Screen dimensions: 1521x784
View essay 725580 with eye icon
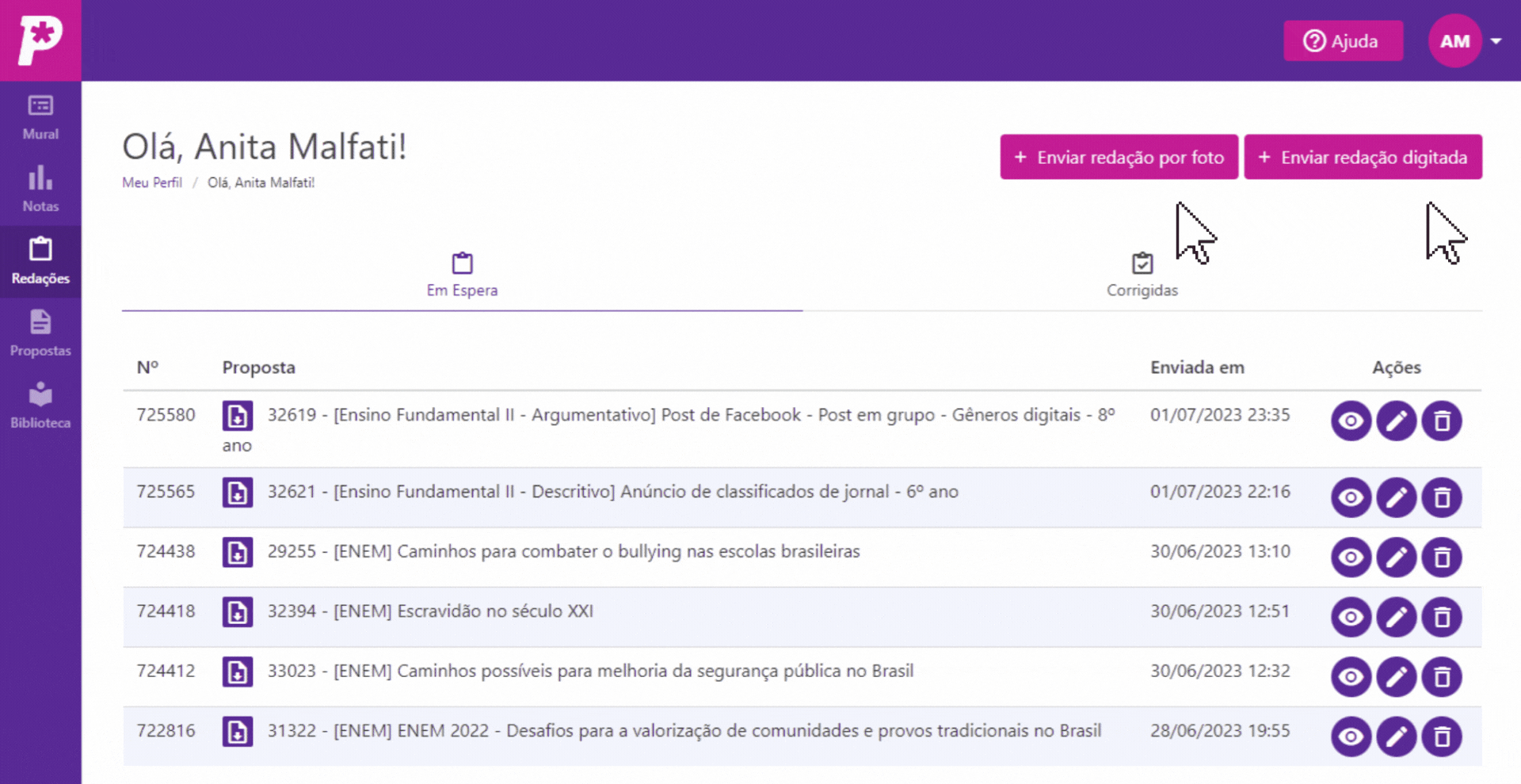pos(1351,421)
